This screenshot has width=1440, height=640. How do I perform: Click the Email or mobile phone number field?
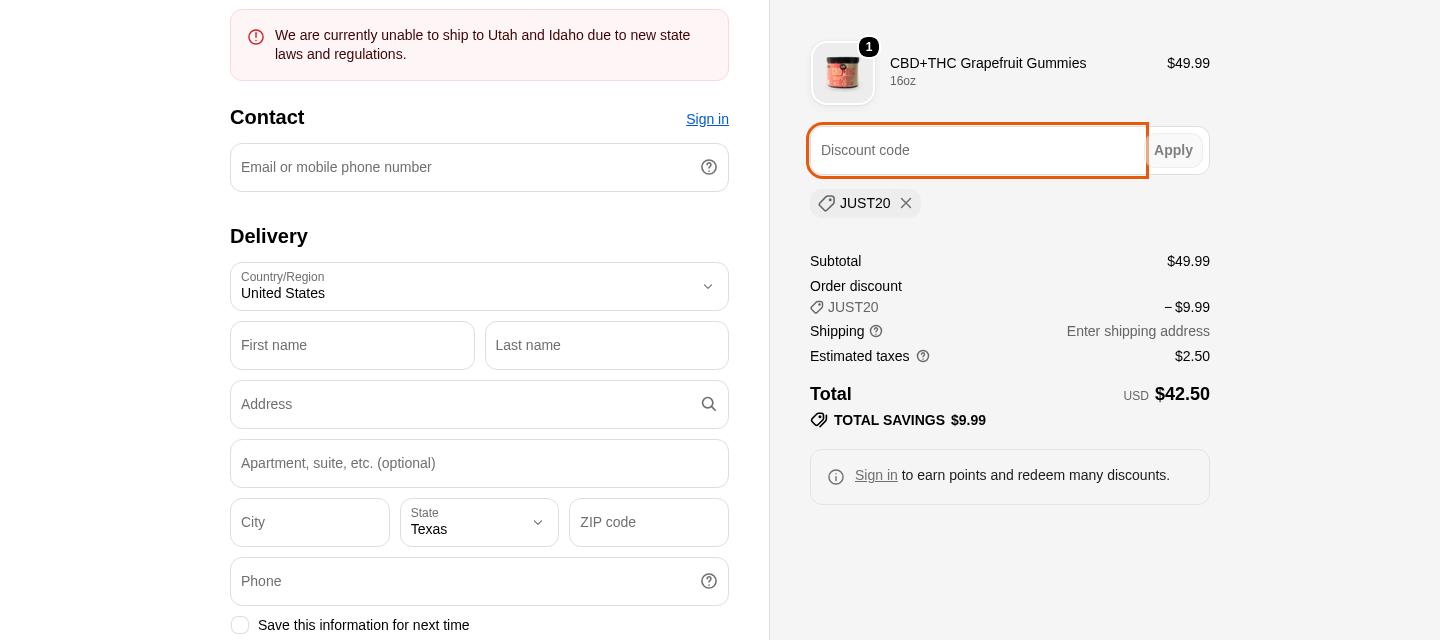[x=479, y=167]
